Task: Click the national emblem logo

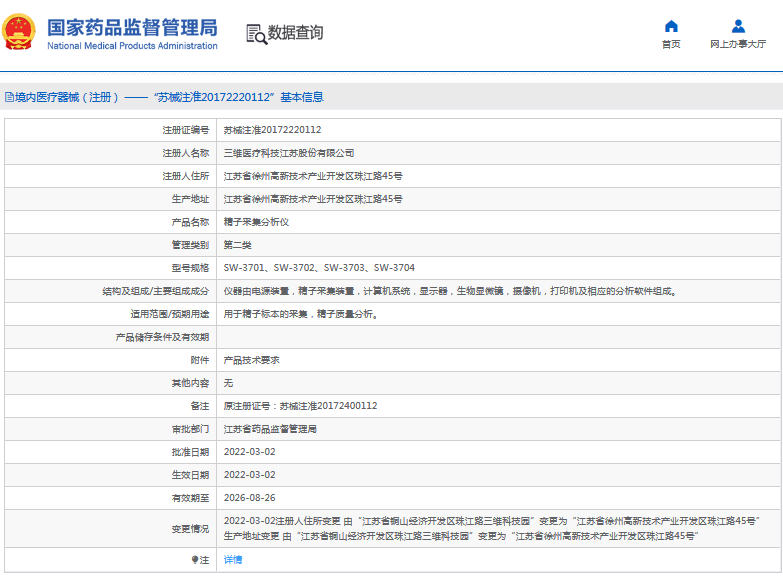Action: point(19,32)
